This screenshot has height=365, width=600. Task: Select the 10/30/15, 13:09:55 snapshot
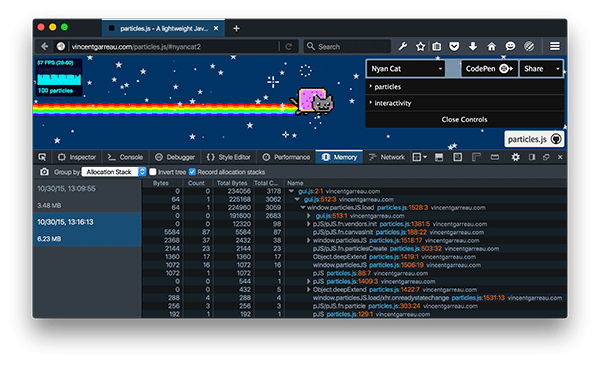(x=87, y=196)
